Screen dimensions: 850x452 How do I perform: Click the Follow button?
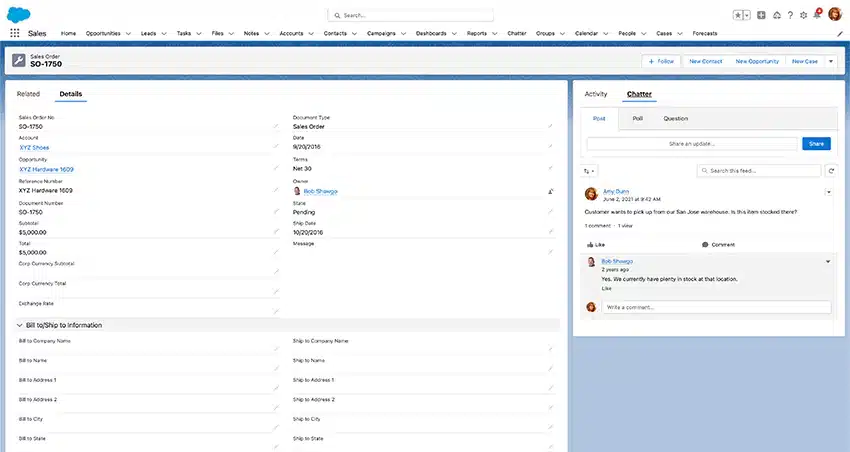click(x=661, y=61)
